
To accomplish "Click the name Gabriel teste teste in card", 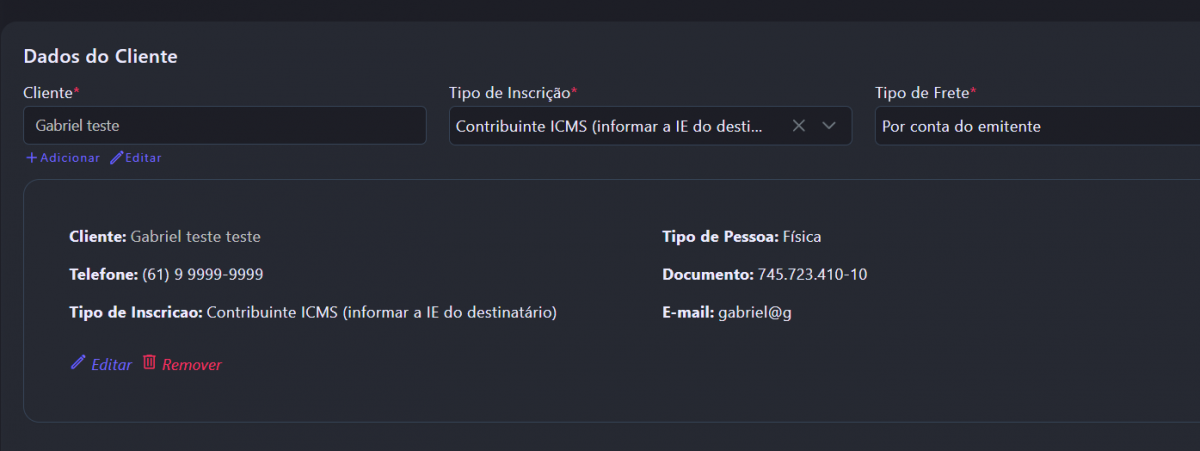I will pyautogui.click(x=196, y=237).
